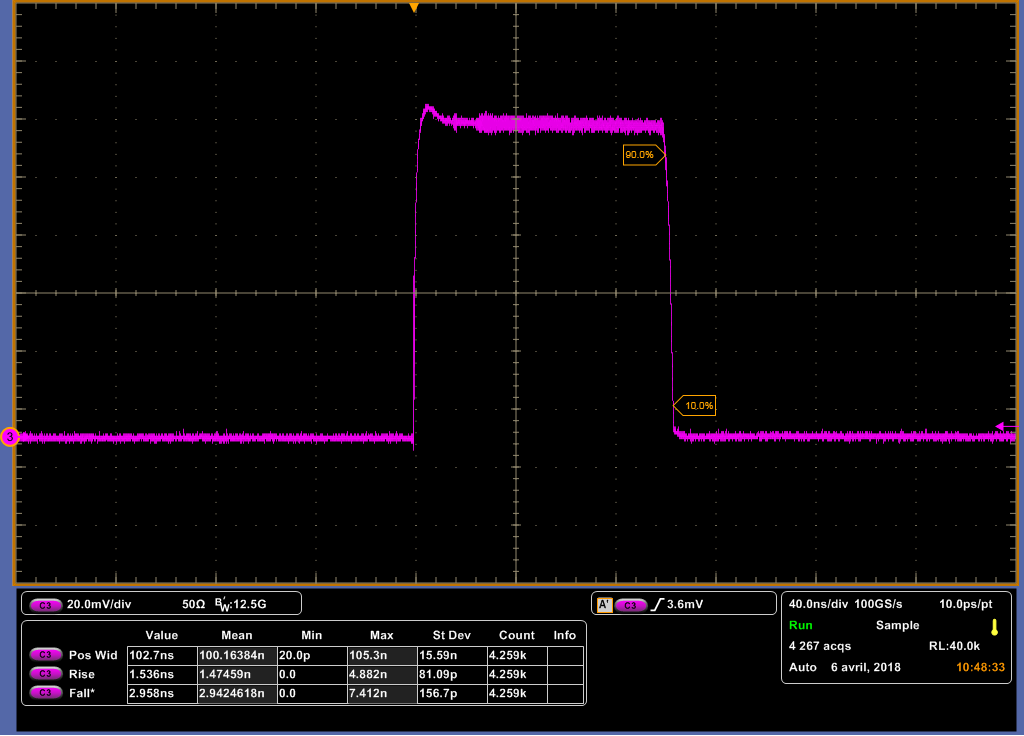The image size is (1024, 736).
Task: Select the Sample acquisition mode label
Action: [x=897, y=625]
